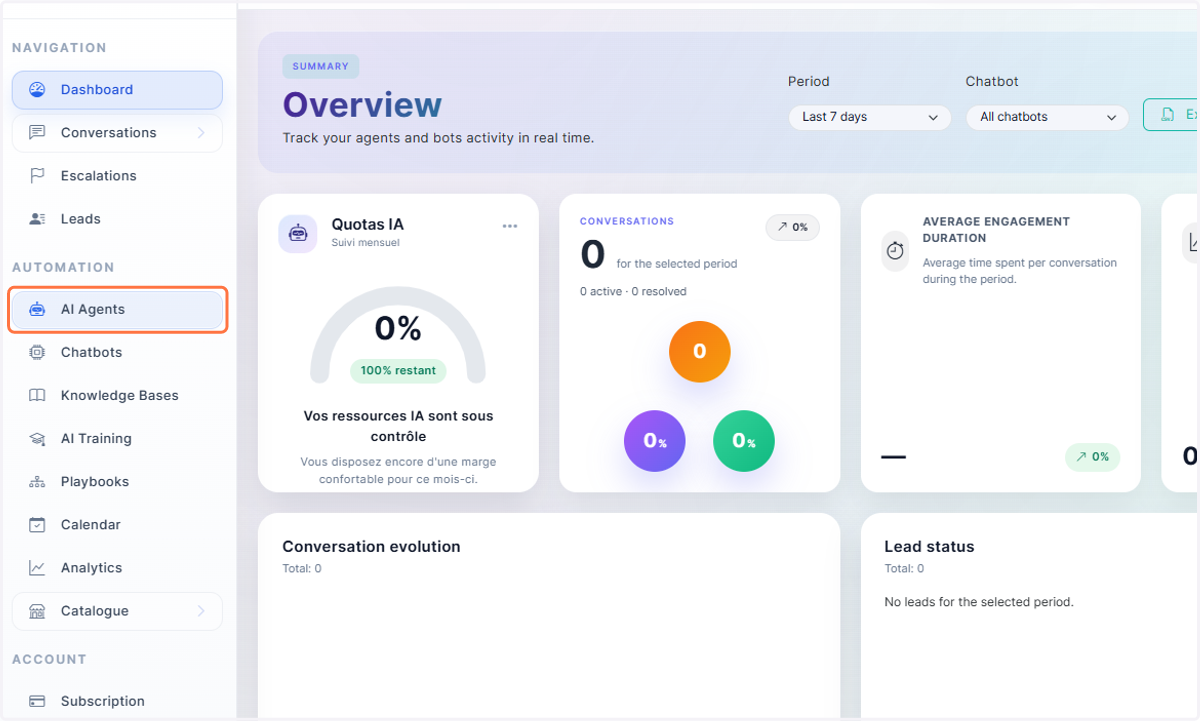1200x721 pixels.
Task: Click the Conversation evolution heading
Action: [371, 546]
